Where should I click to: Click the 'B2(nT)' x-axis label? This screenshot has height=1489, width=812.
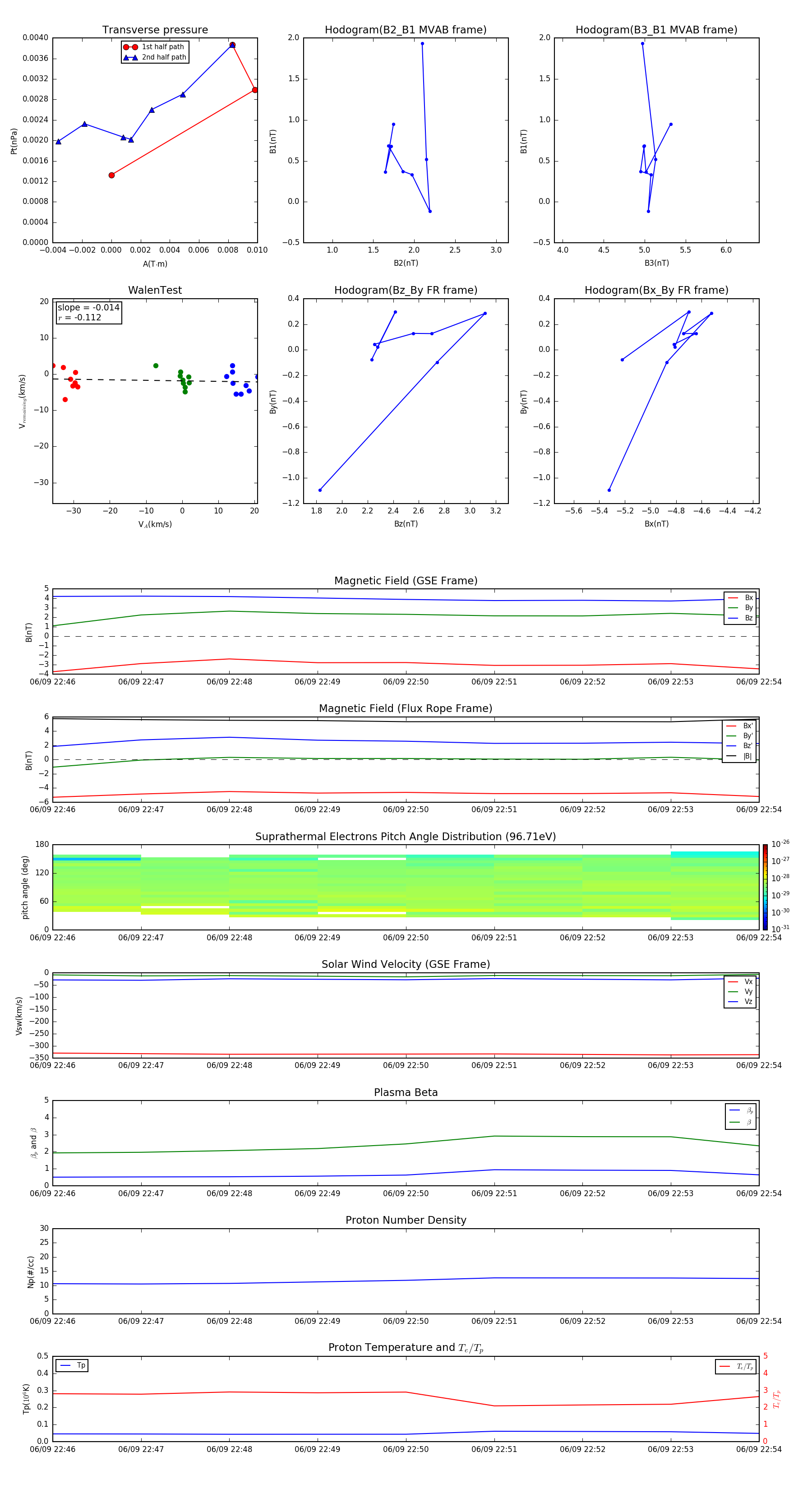pos(406,263)
